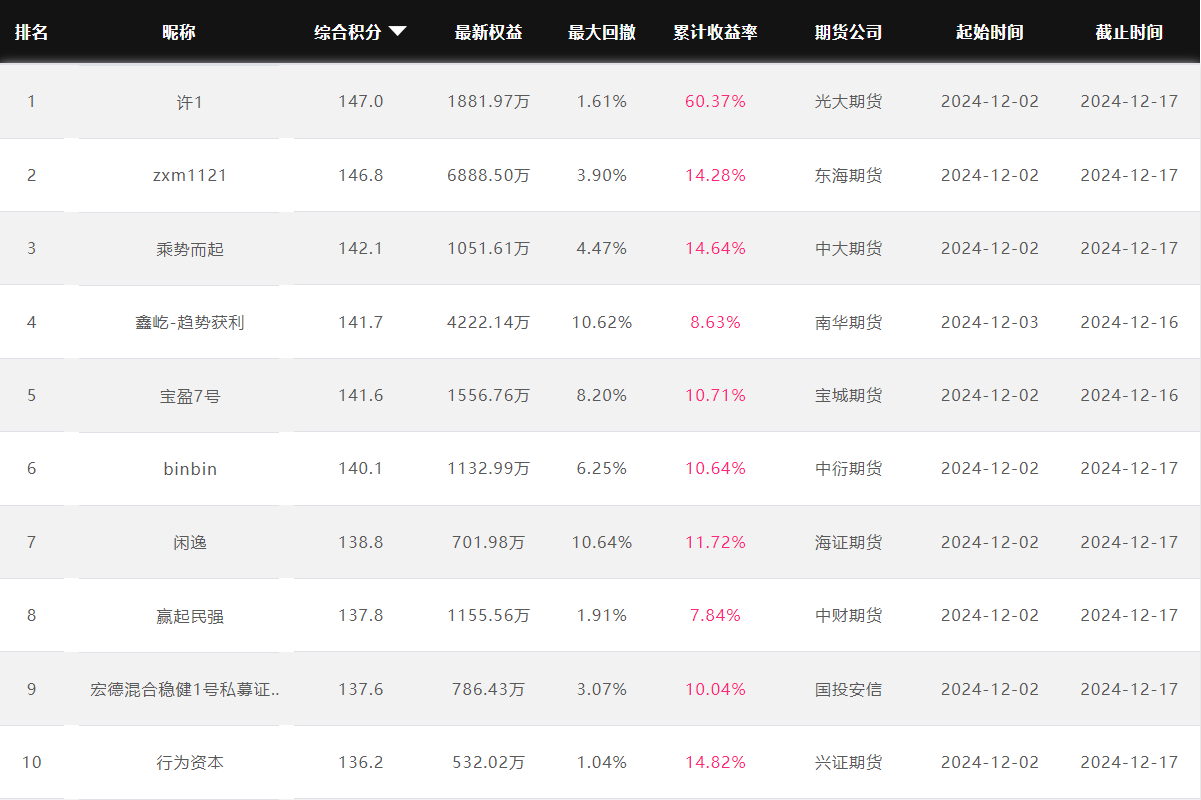Click the 期货公司 column header
The height and width of the screenshot is (800, 1201).
(x=848, y=32)
